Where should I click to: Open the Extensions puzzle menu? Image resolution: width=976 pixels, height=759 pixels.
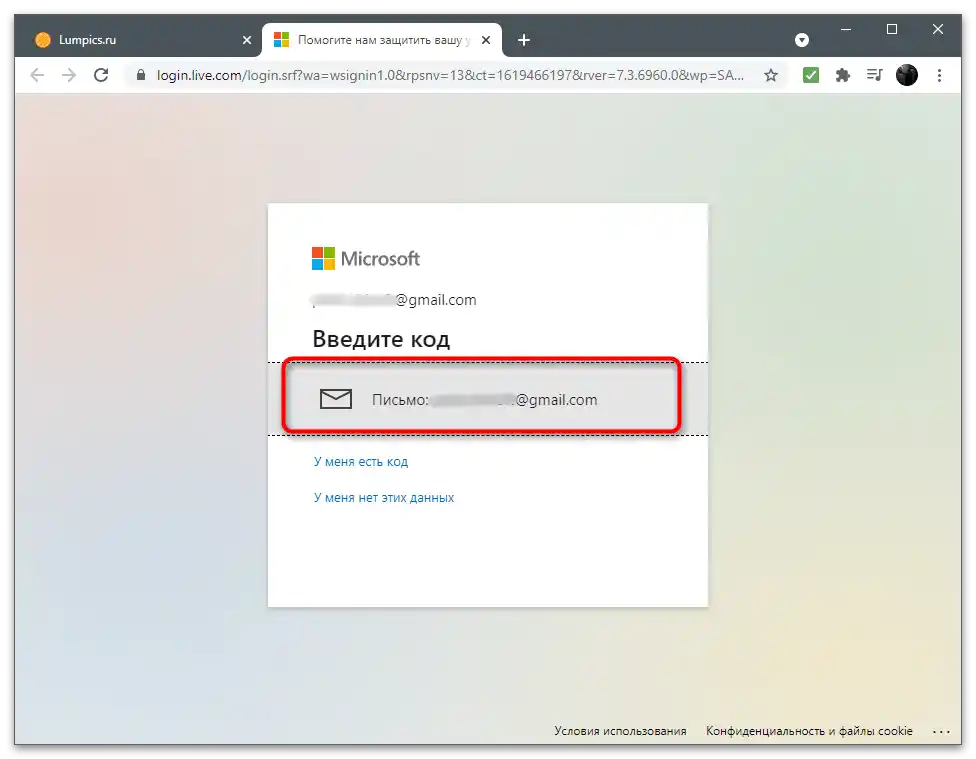(x=843, y=75)
